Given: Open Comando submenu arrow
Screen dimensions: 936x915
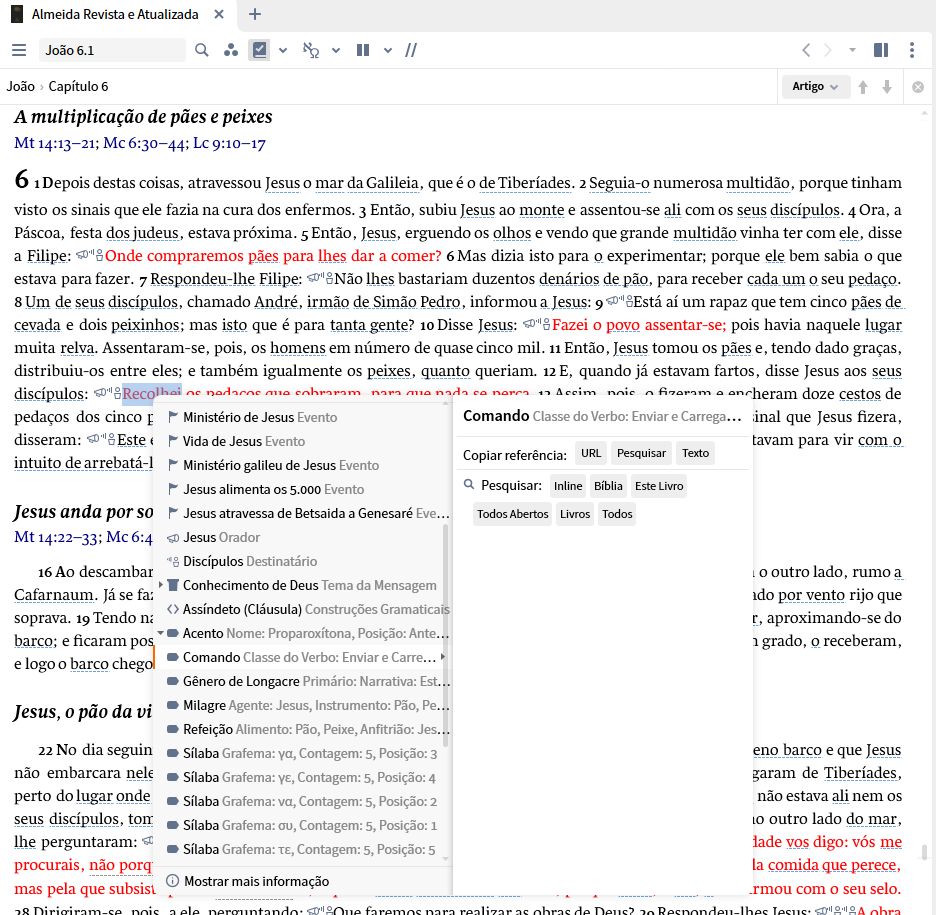Looking at the screenshot, I should point(443,657).
